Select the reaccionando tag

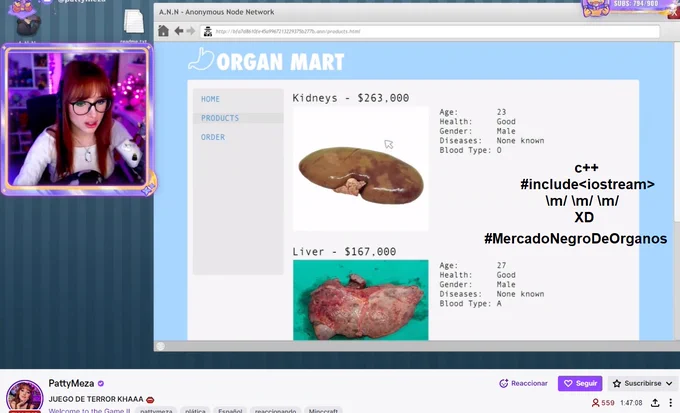pyautogui.click(x=275, y=410)
